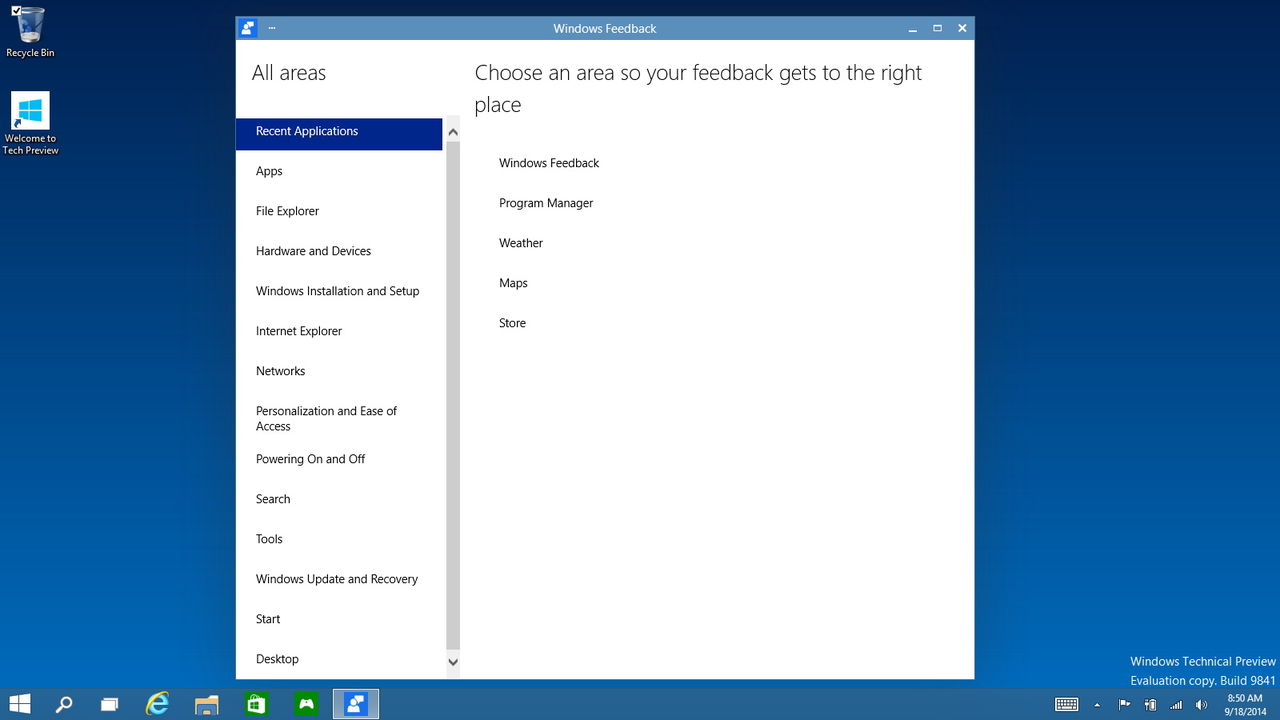Screen dimensions: 1280x720
Task: Open the Xbox app on the taskbar
Action: [x=306, y=704]
